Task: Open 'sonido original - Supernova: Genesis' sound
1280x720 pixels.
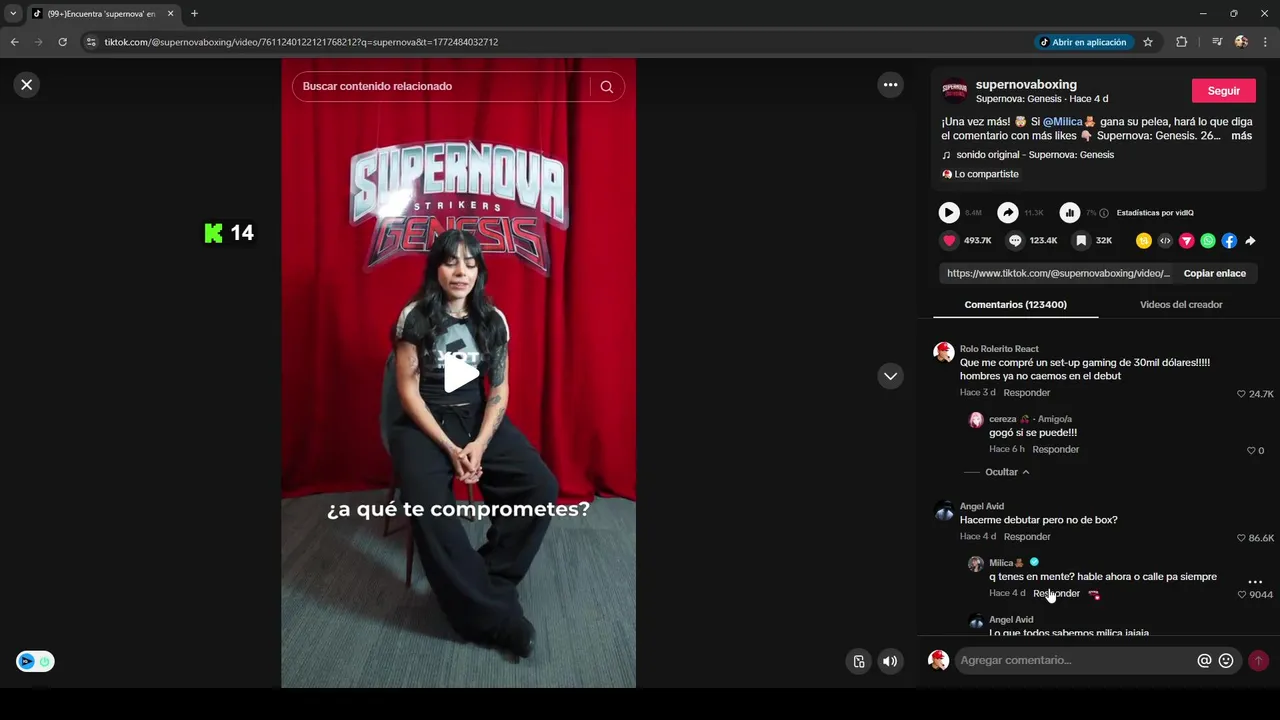Action: tap(1034, 155)
